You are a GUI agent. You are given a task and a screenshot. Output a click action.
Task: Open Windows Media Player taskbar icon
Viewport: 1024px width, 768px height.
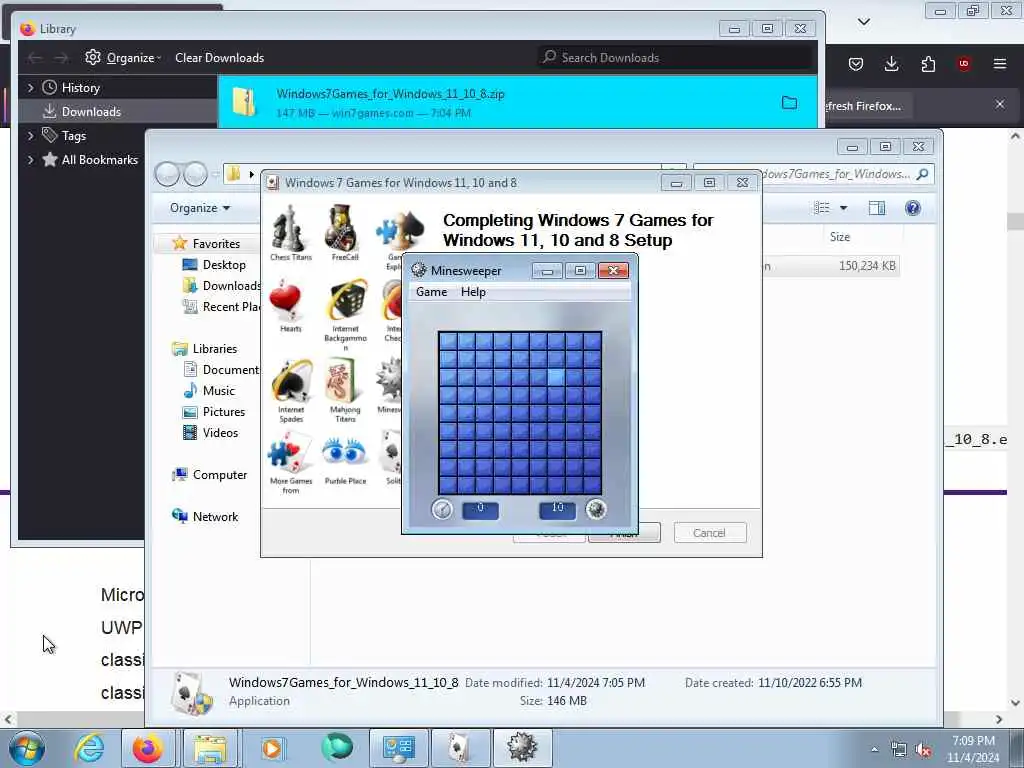coord(273,748)
